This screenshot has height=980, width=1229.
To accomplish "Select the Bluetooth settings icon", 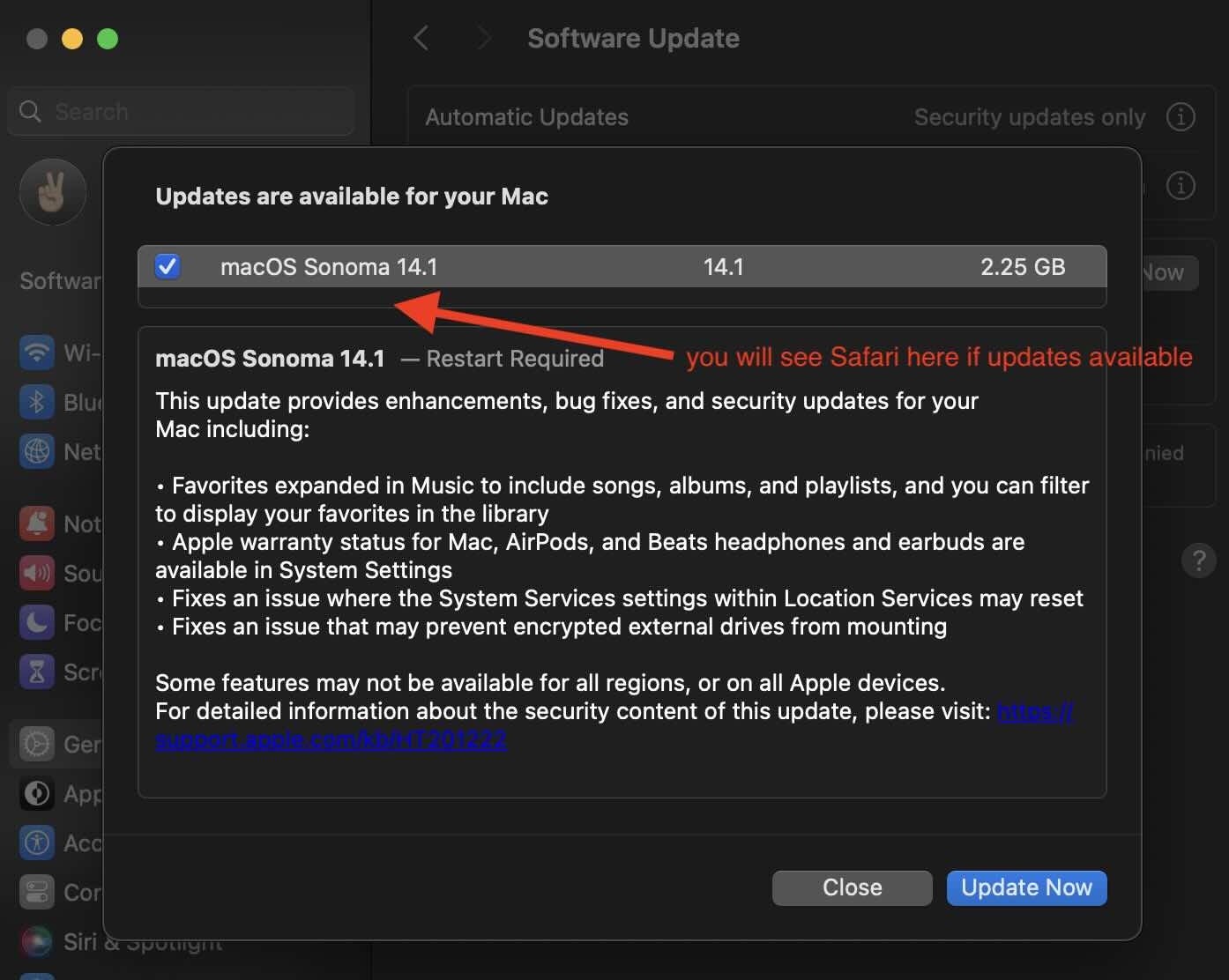I will (x=36, y=402).
